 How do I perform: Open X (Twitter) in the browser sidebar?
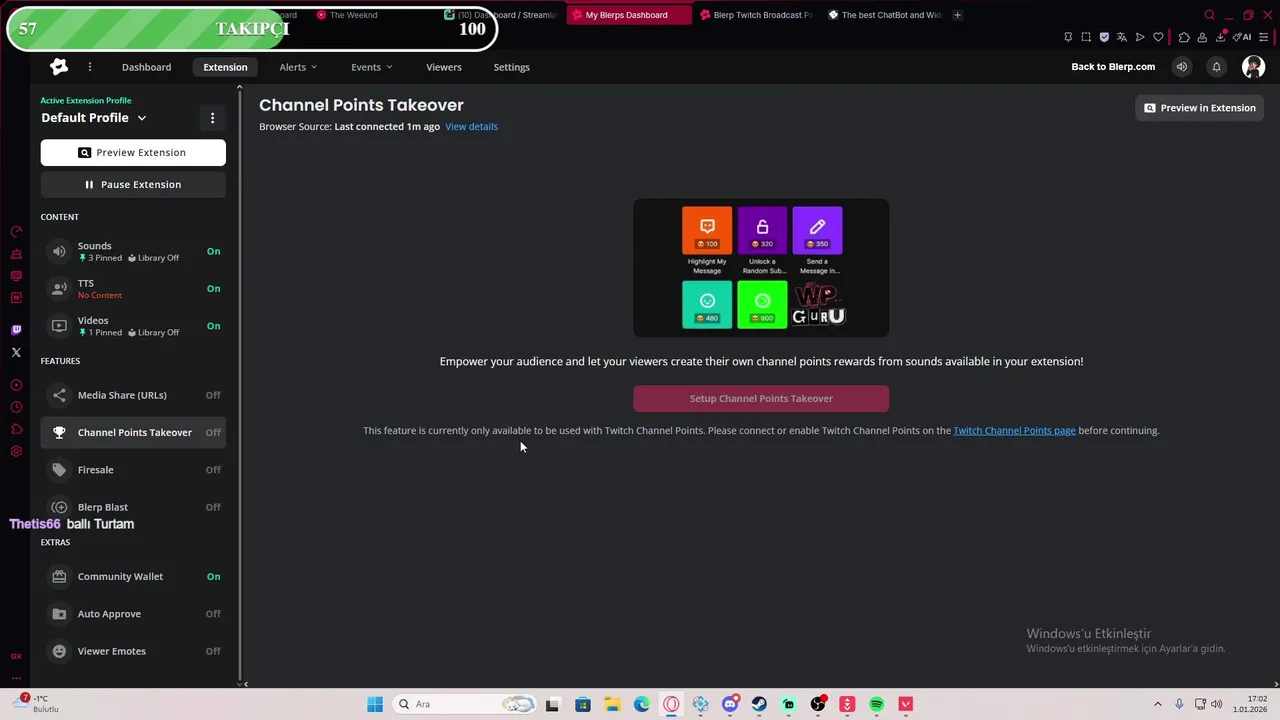16,352
